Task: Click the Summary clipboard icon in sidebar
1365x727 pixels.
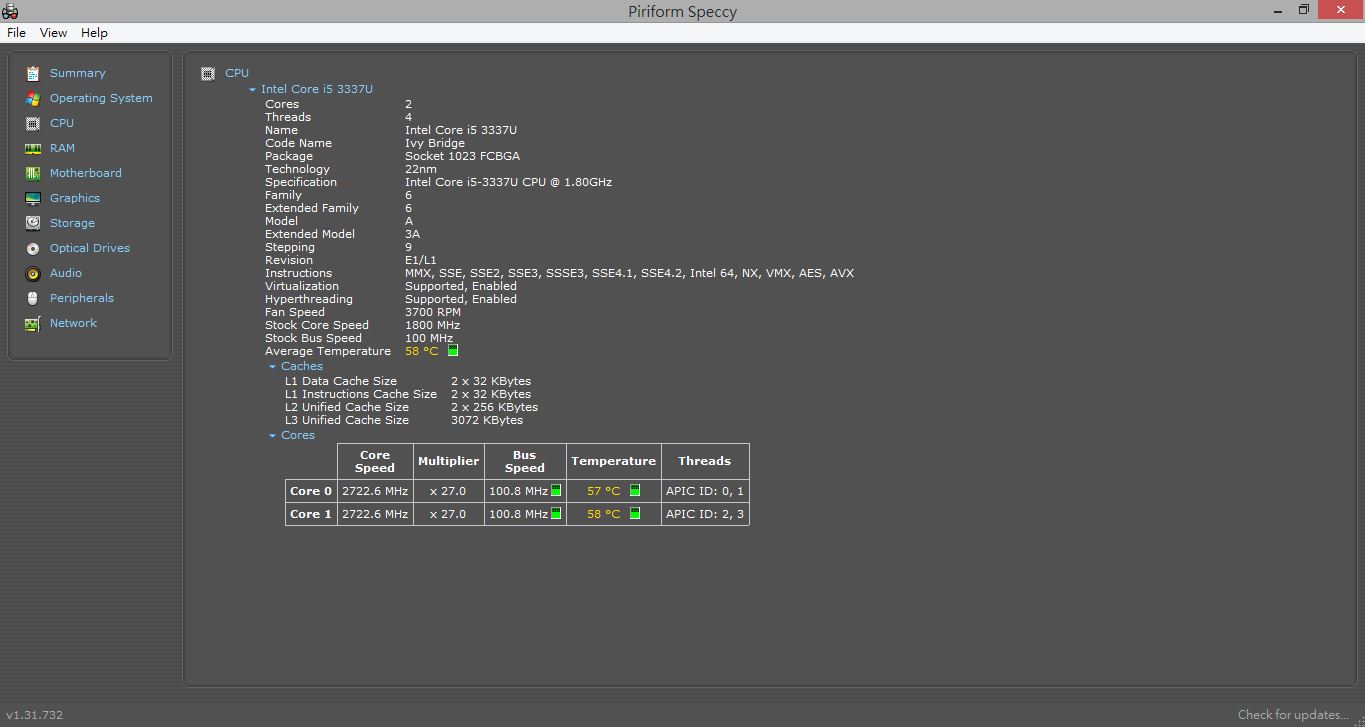Action: (x=33, y=73)
